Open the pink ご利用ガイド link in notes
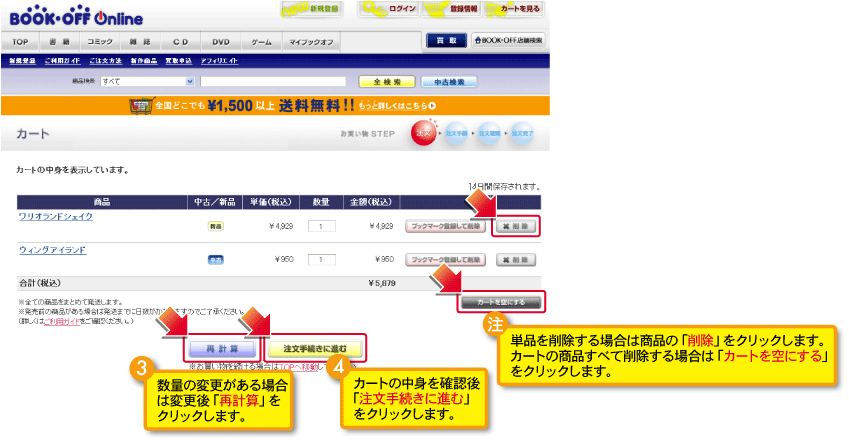Screen dimensions: 849x442 (x=62, y=321)
